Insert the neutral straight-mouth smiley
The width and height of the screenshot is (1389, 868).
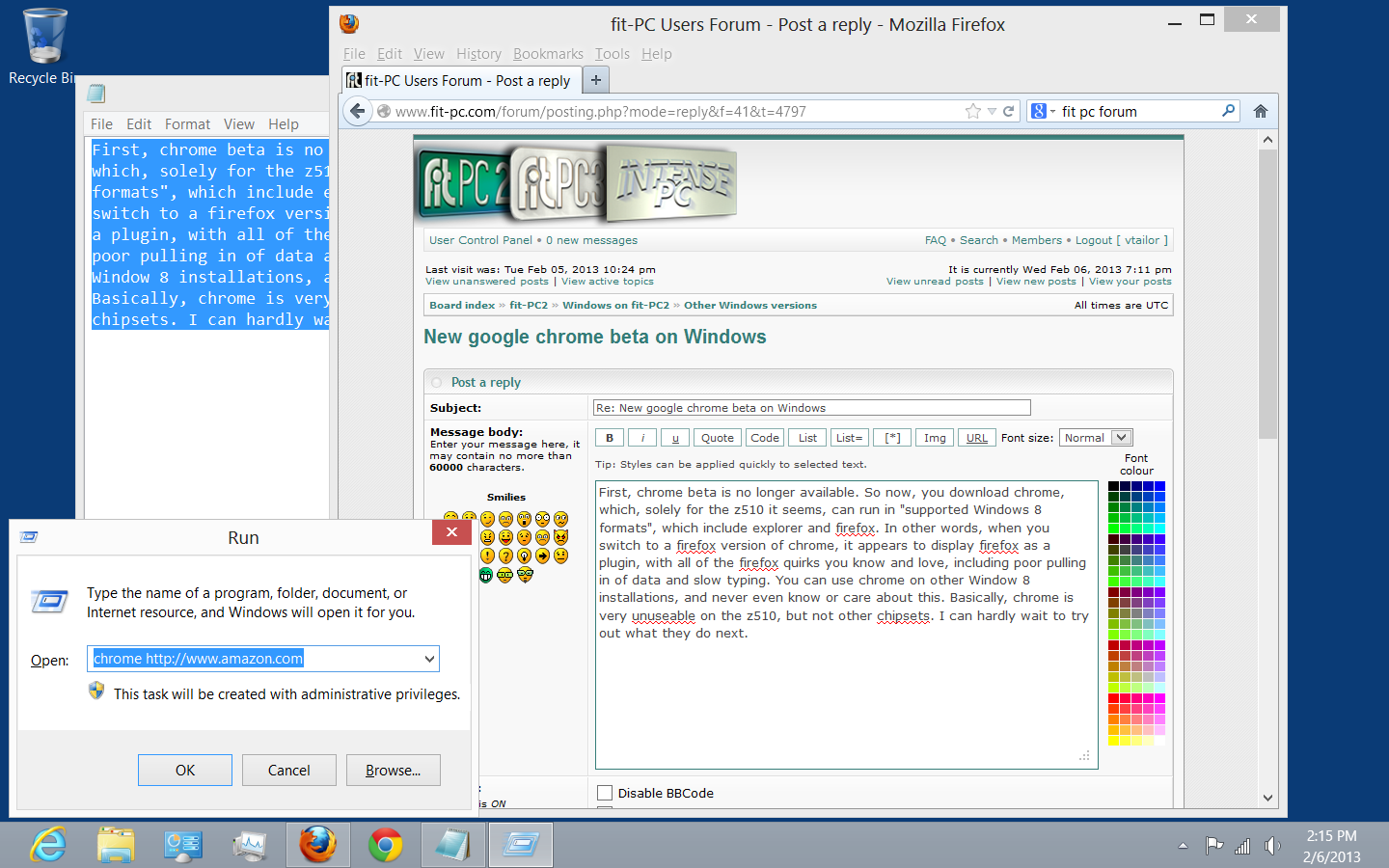(x=560, y=556)
